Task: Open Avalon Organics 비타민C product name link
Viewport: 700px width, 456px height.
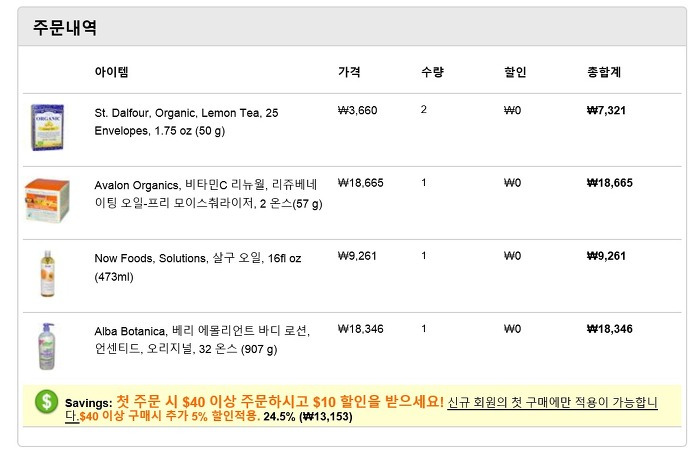Action: pos(208,194)
